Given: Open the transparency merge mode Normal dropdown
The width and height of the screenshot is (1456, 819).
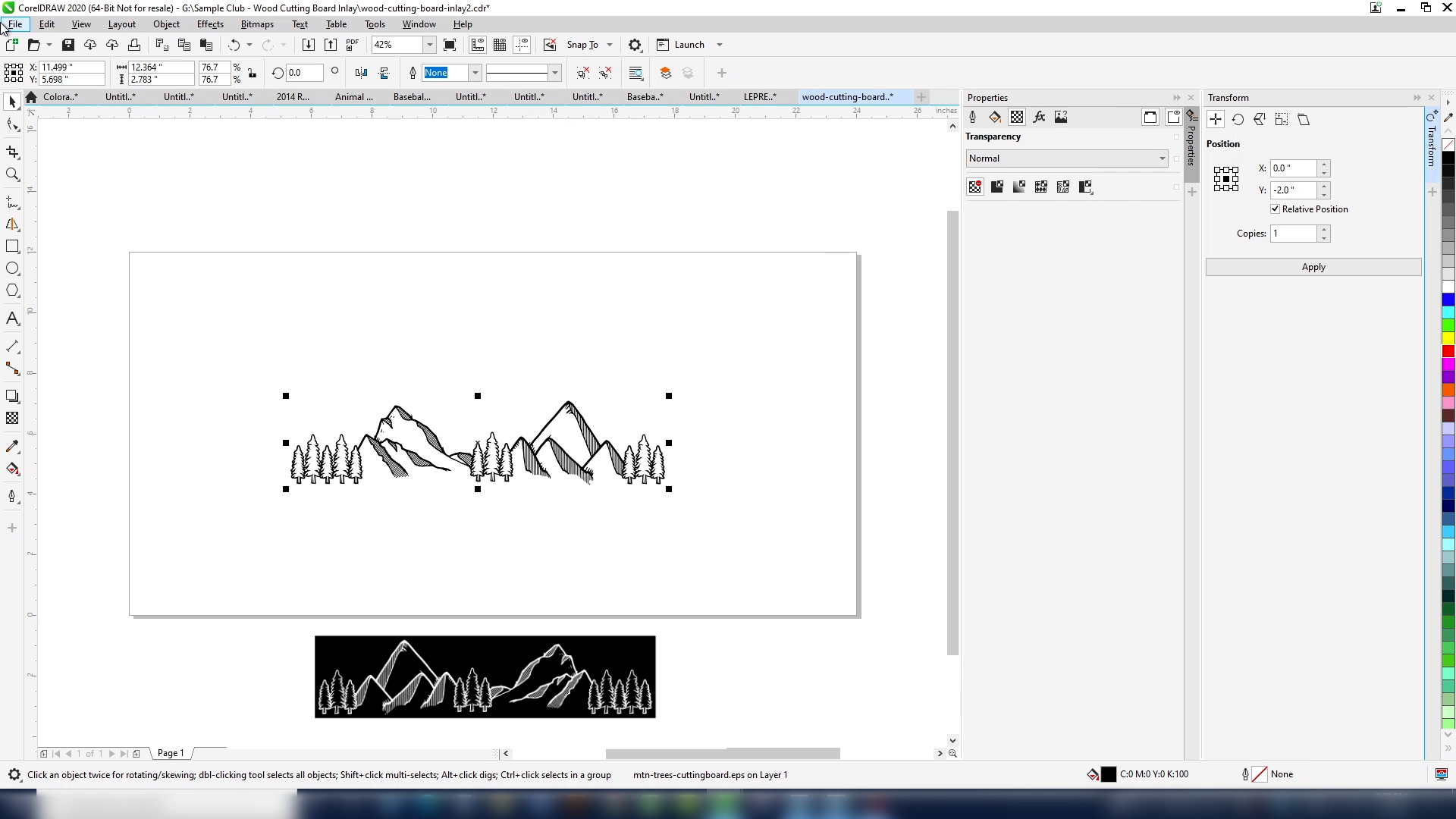Looking at the screenshot, I should coord(1066,158).
